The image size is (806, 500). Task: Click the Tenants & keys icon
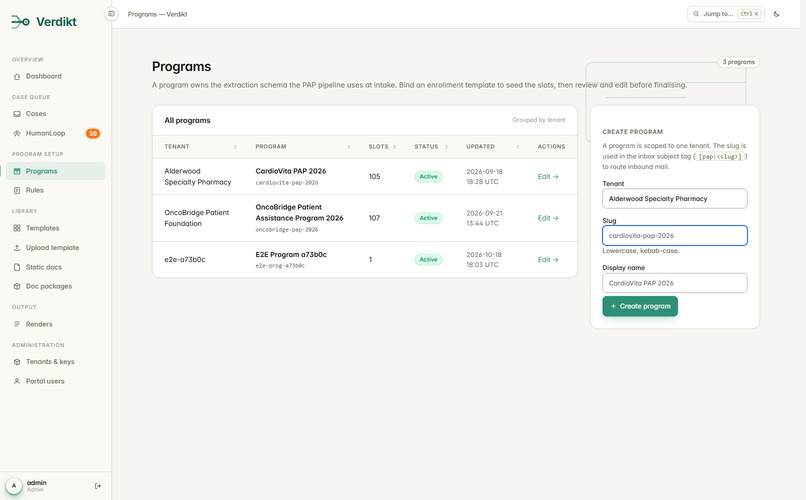(17, 362)
